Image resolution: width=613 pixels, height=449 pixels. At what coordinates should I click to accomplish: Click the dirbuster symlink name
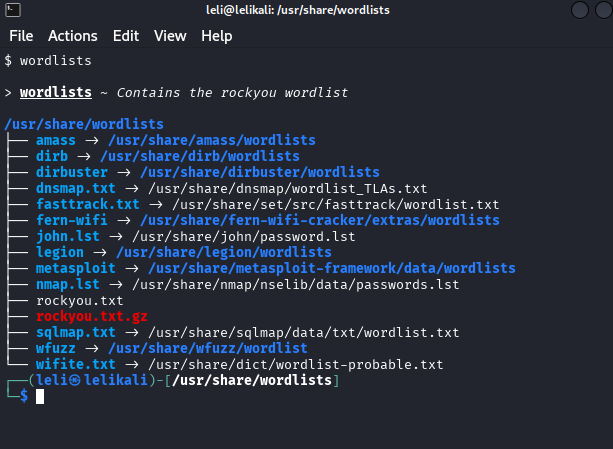pos(72,172)
